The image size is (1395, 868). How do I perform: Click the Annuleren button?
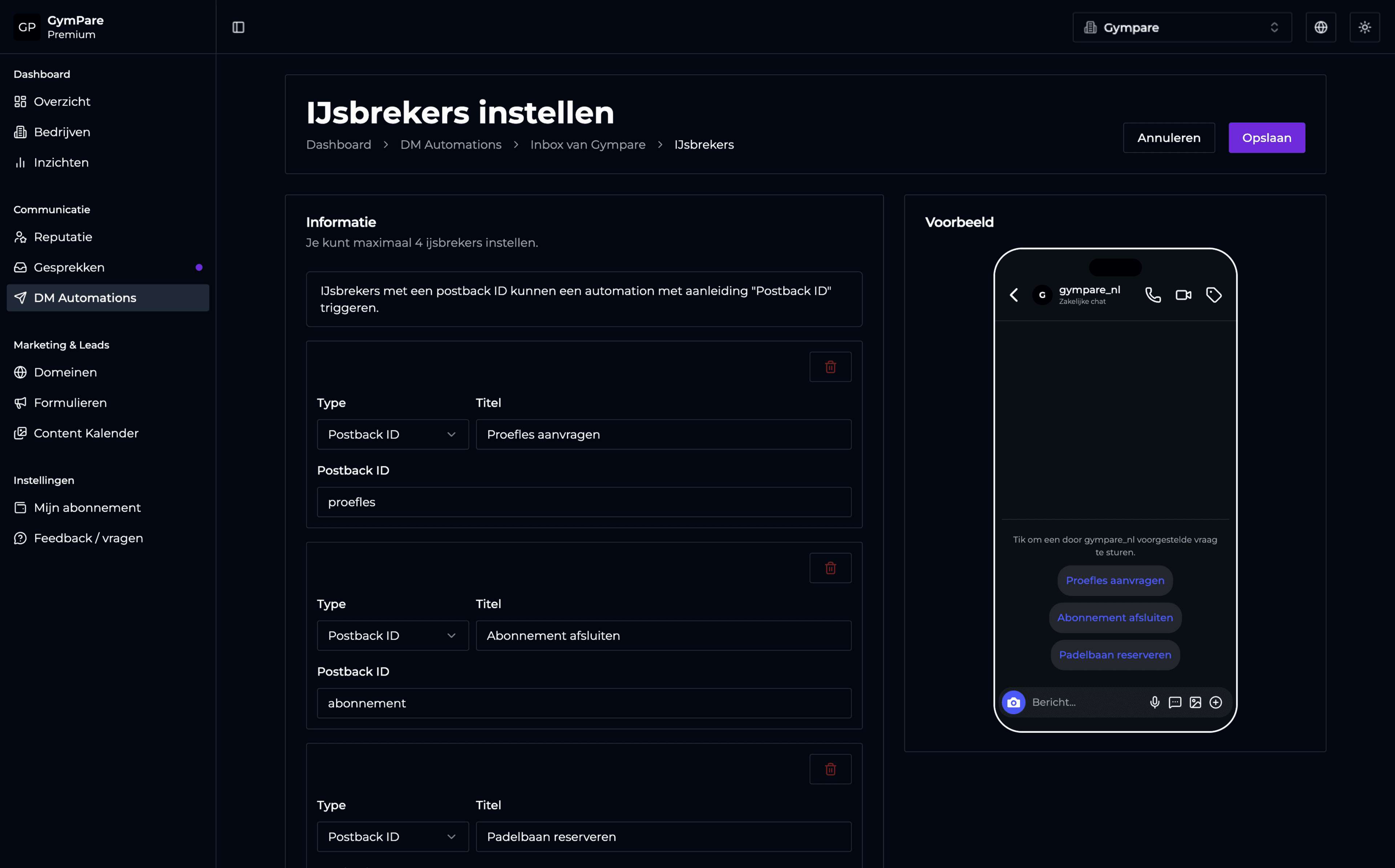pos(1168,138)
